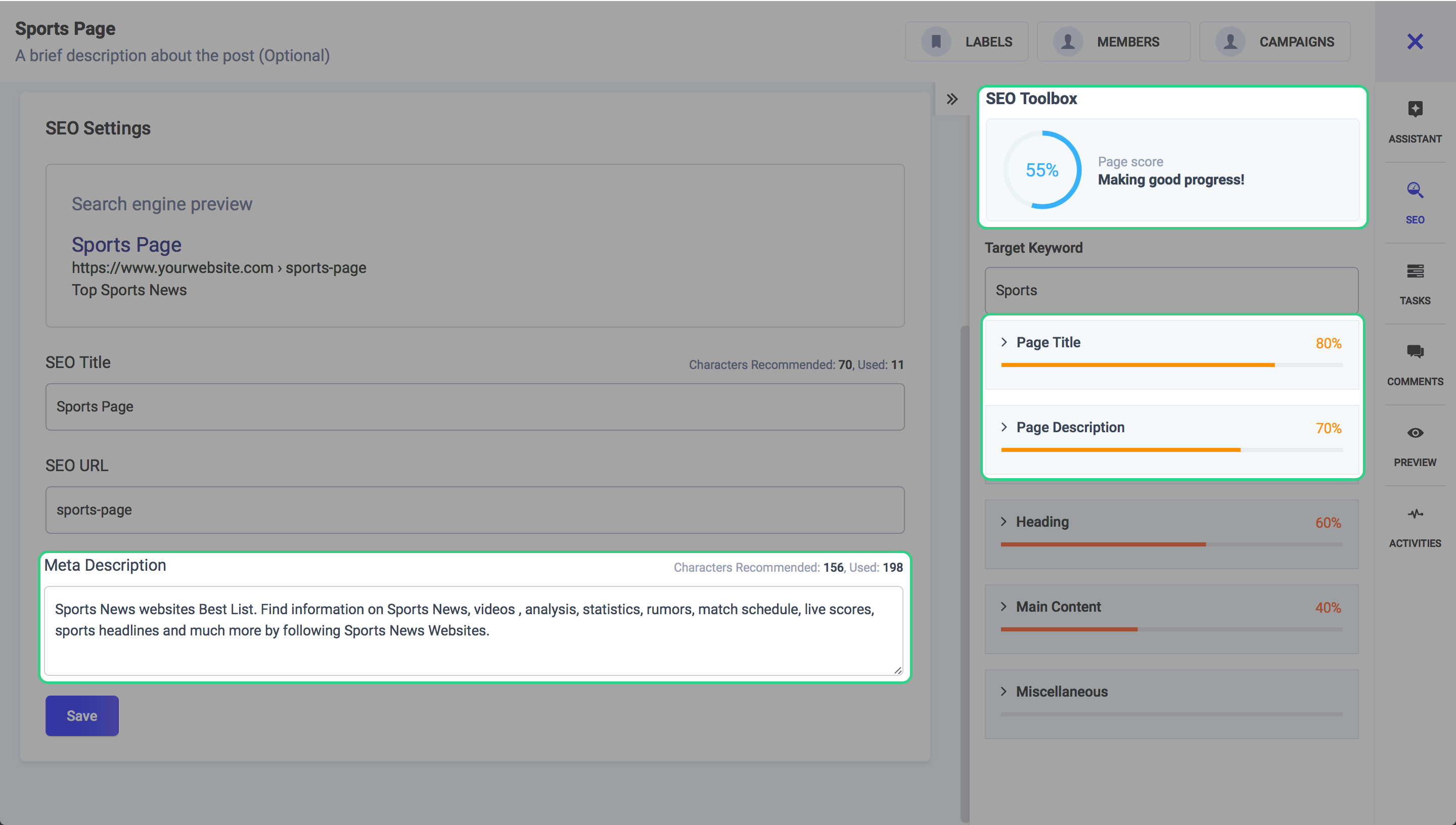Click the bookmark icon in the Labels button
This screenshot has width=1456, height=825.
[936, 41]
